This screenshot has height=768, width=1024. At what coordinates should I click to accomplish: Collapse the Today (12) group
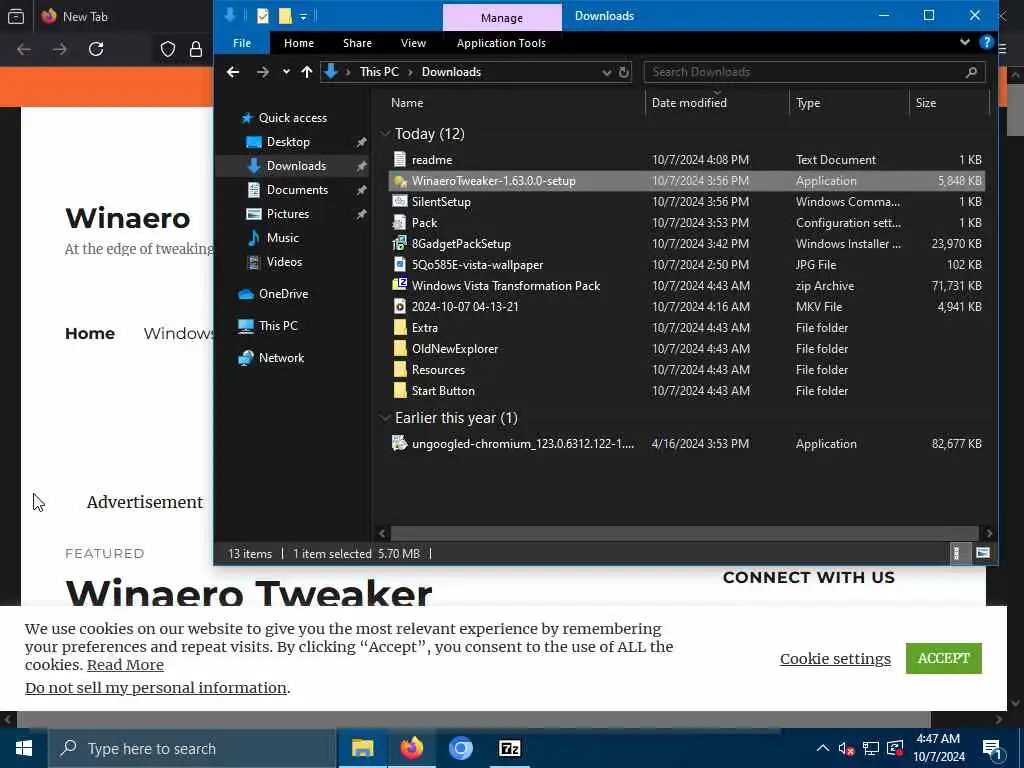(x=385, y=134)
